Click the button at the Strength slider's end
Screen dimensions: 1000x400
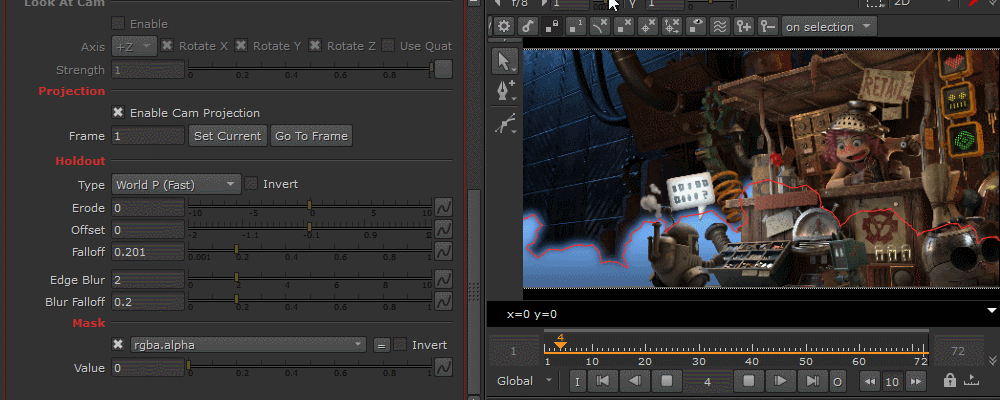click(443, 69)
